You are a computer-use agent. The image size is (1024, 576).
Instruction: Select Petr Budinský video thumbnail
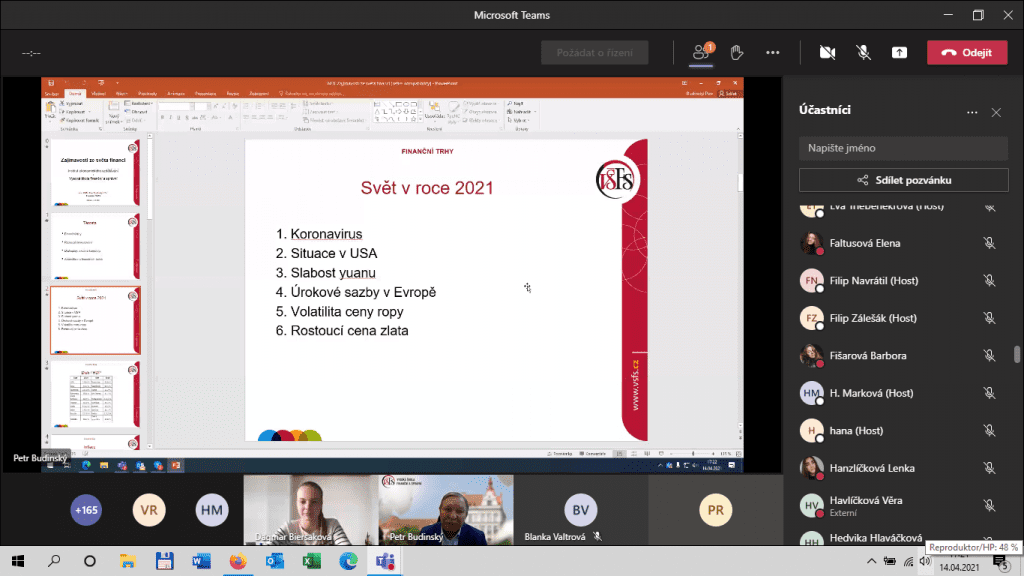click(x=446, y=510)
